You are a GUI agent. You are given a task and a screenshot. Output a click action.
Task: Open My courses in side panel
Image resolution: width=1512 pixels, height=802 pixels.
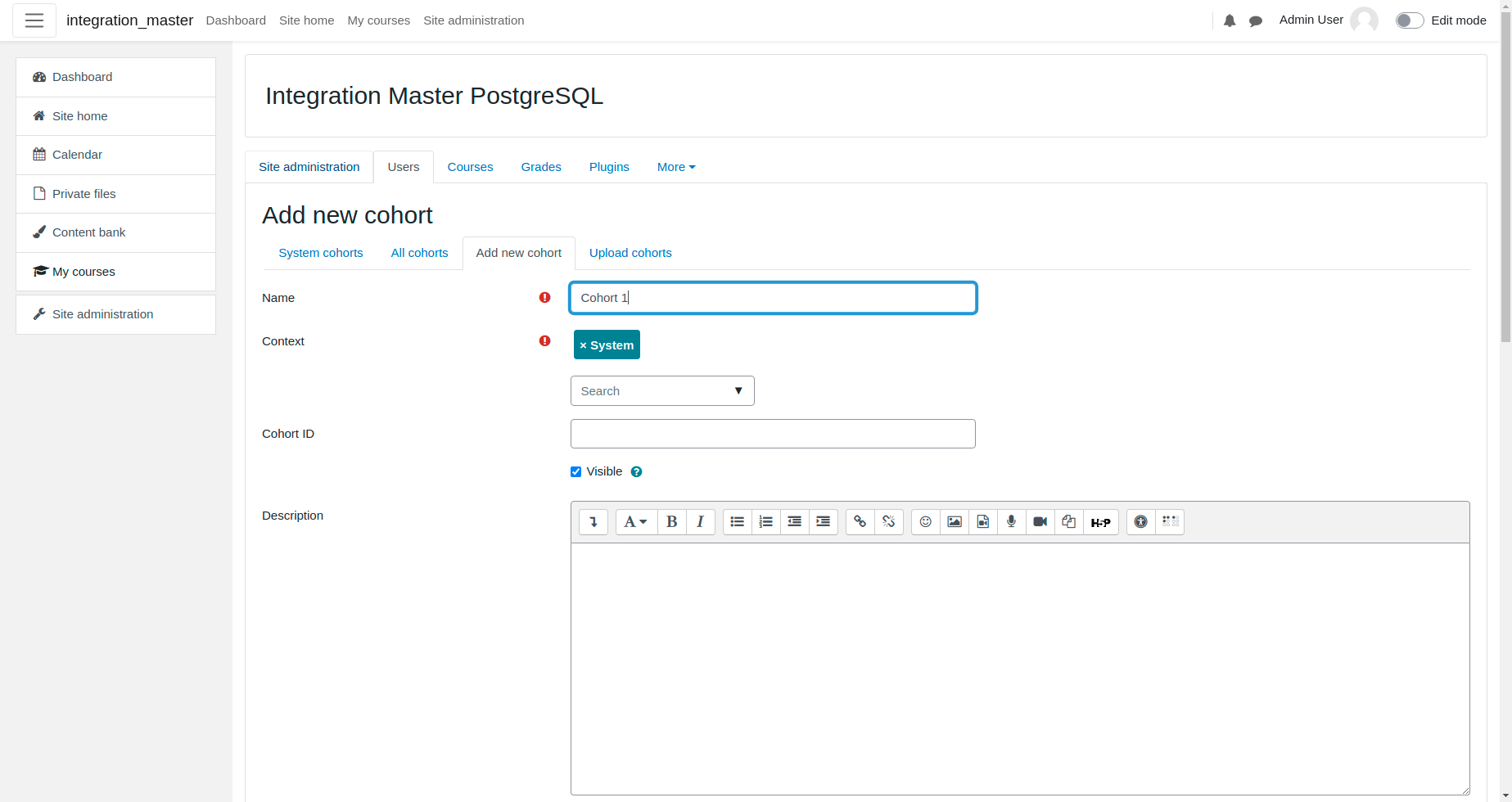pos(115,272)
